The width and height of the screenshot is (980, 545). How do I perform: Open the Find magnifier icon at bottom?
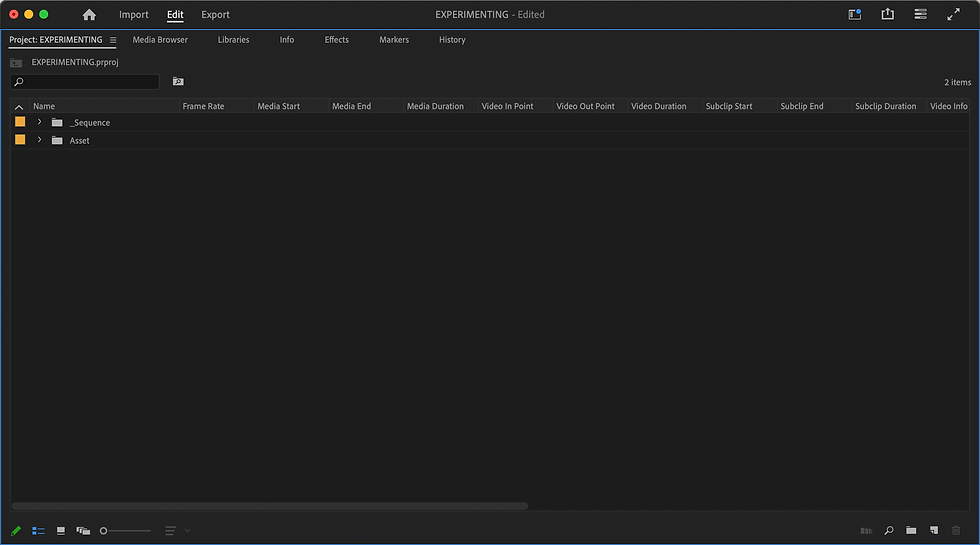889,531
